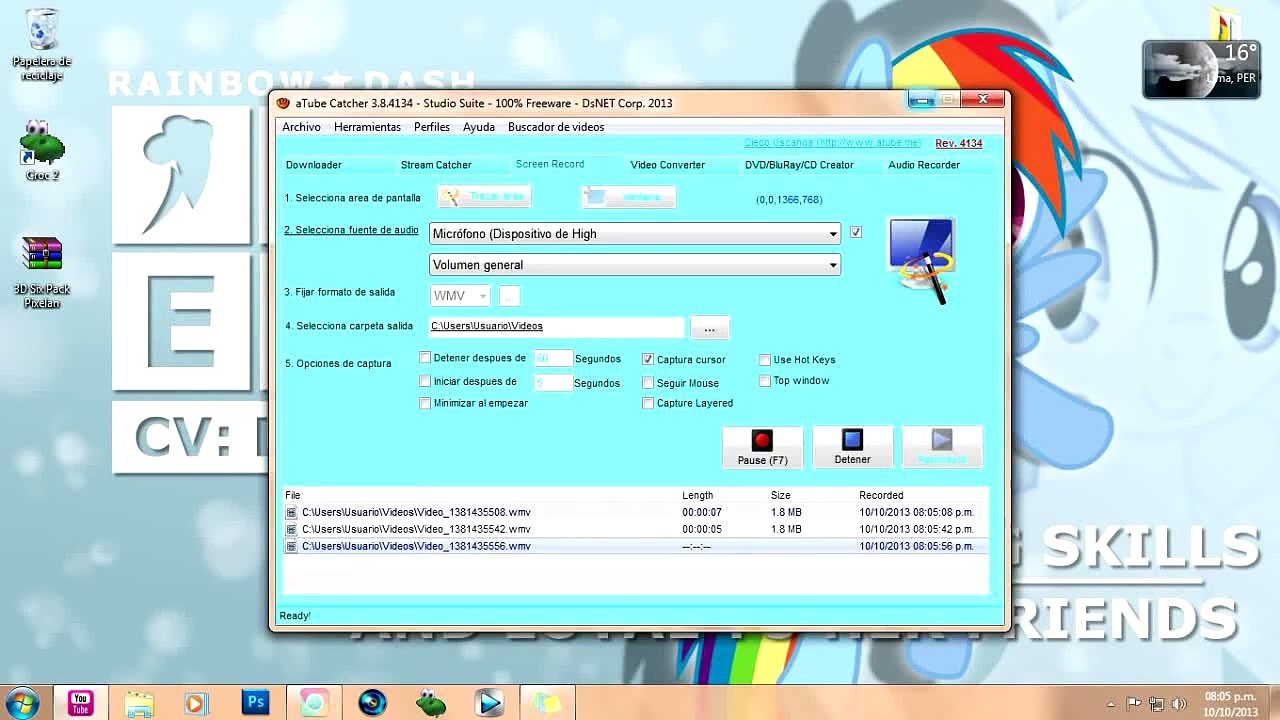Viewport: 1280px width, 720px height.
Task: Open the Windows Start button
Action: [x=22, y=703]
